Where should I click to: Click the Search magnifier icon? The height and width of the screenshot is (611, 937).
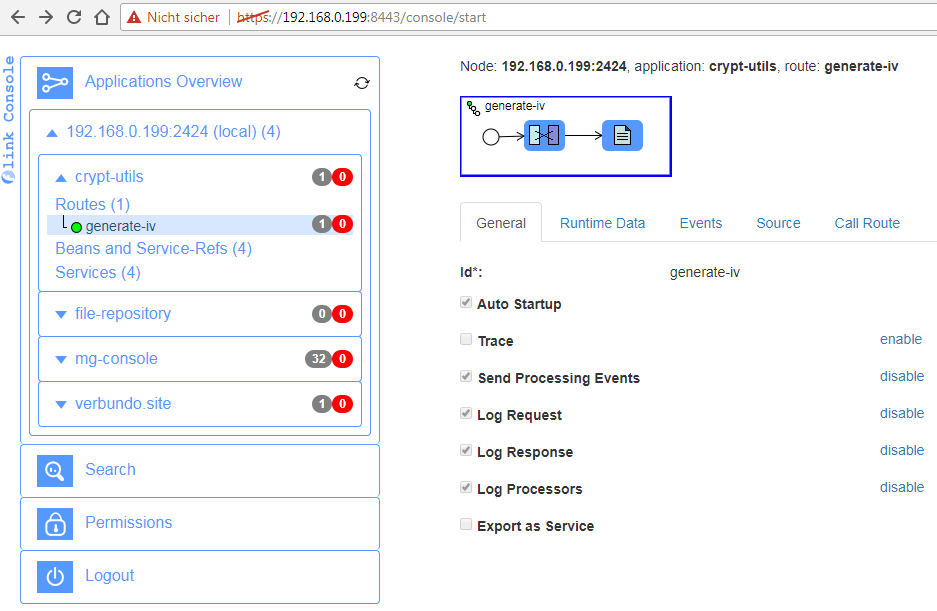[55, 470]
